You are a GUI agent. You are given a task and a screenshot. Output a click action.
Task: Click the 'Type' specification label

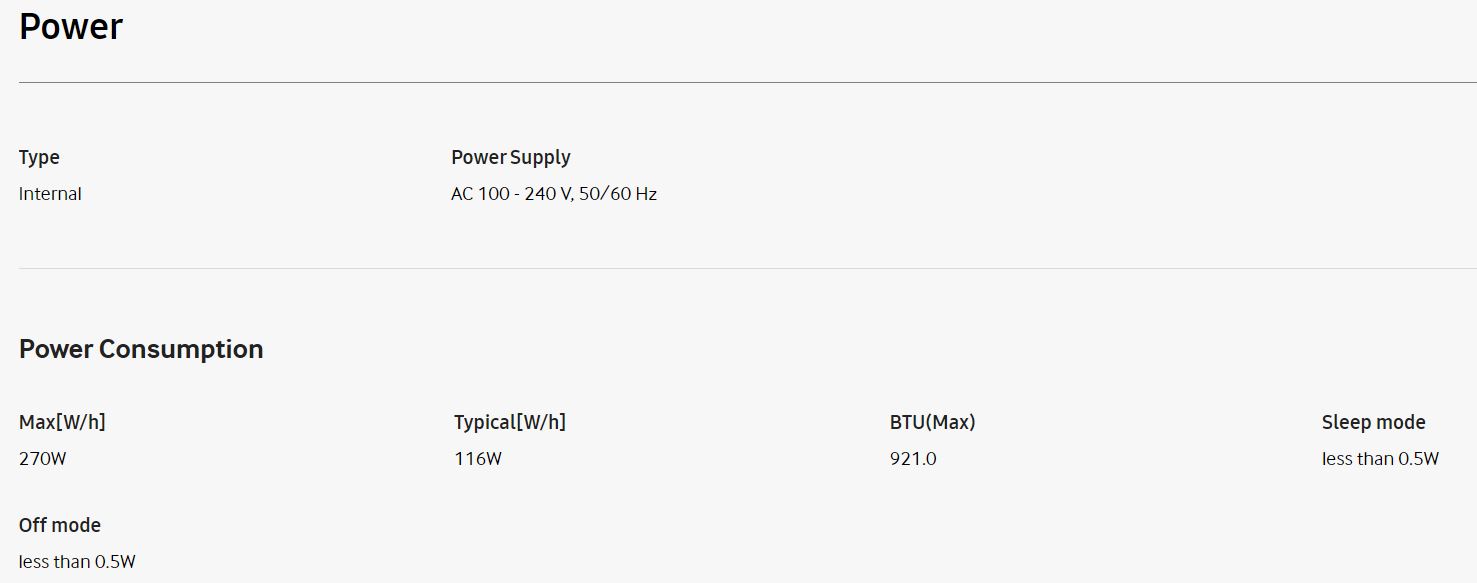coord(39,157)
